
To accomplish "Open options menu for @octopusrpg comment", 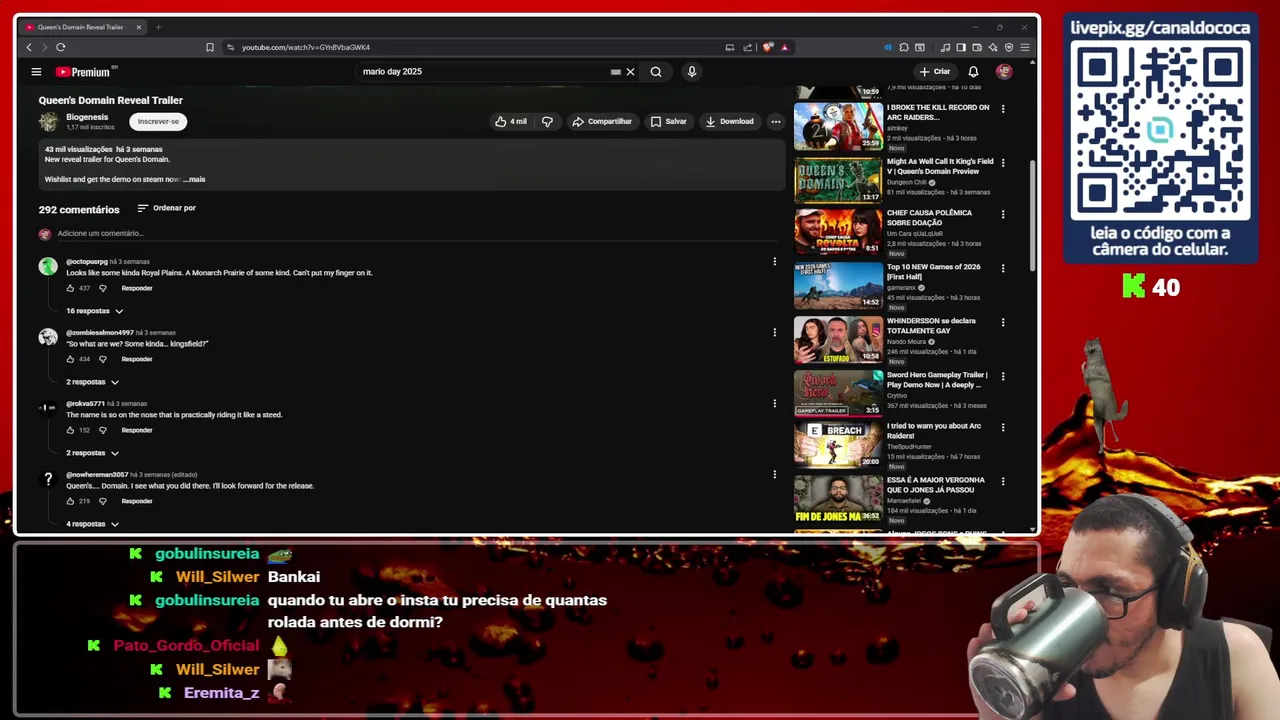I will (x=774, y=262).
